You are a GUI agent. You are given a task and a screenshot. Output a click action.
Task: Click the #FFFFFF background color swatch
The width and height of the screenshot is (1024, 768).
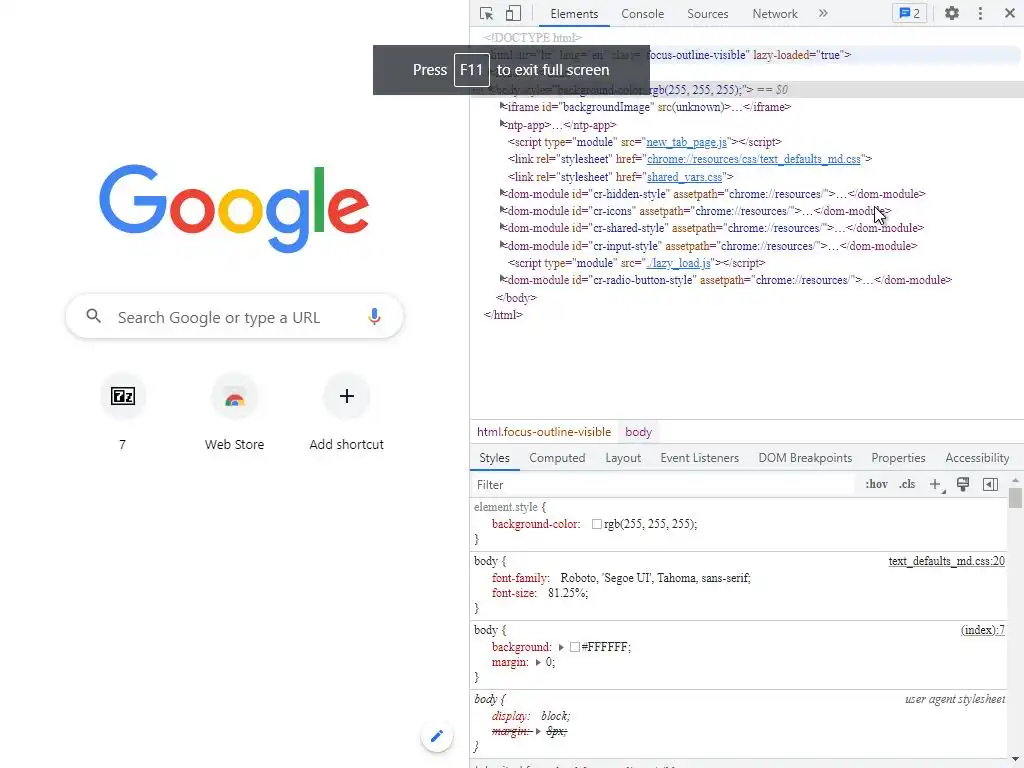click(575, 647)
